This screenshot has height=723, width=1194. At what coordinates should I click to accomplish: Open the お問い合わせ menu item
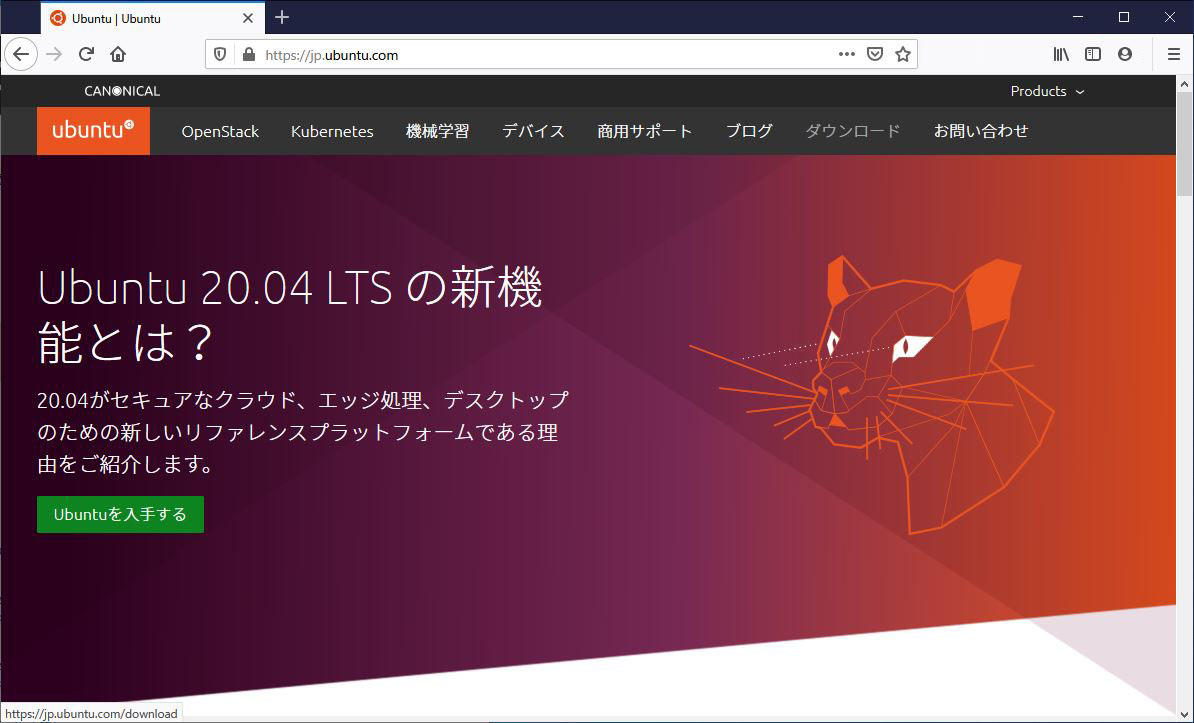click(x=981, y=131)
